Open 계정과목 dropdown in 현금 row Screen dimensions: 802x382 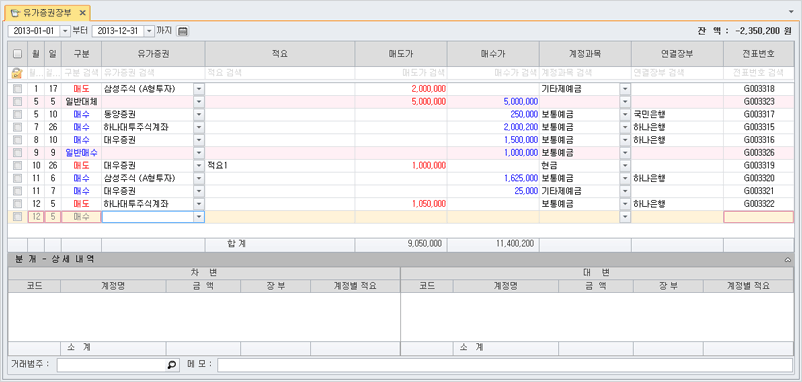625,166
